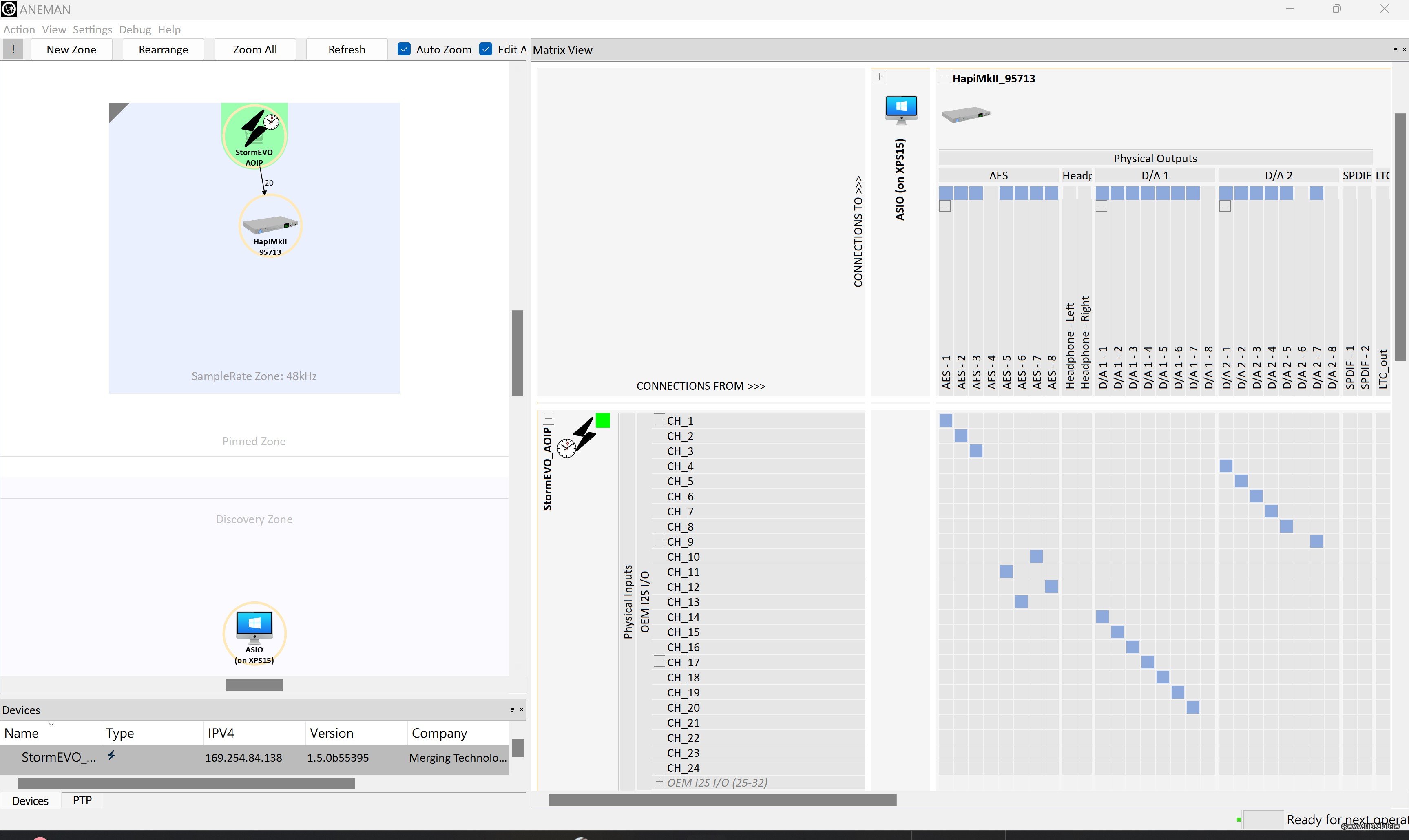
Task: Click the Physical Outputs header
Action: pos(1155,159)
